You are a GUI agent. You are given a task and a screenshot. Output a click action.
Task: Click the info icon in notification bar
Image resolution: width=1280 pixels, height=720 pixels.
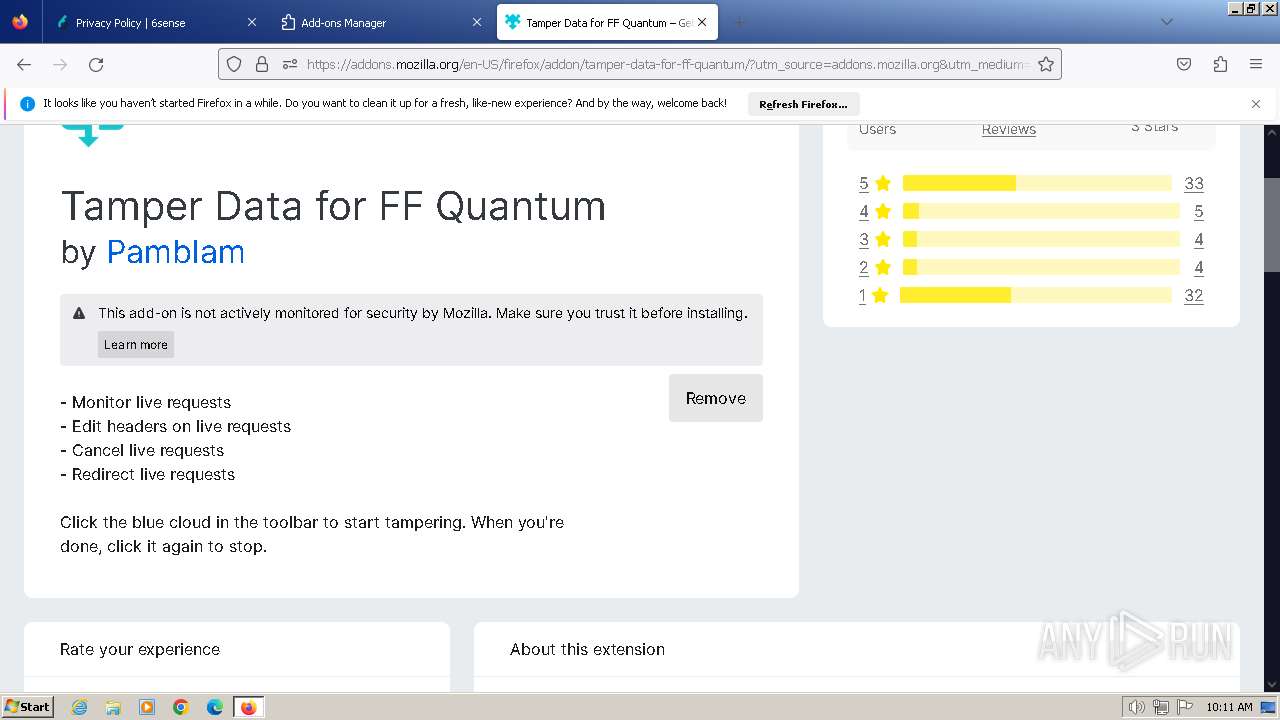point(27,104)
